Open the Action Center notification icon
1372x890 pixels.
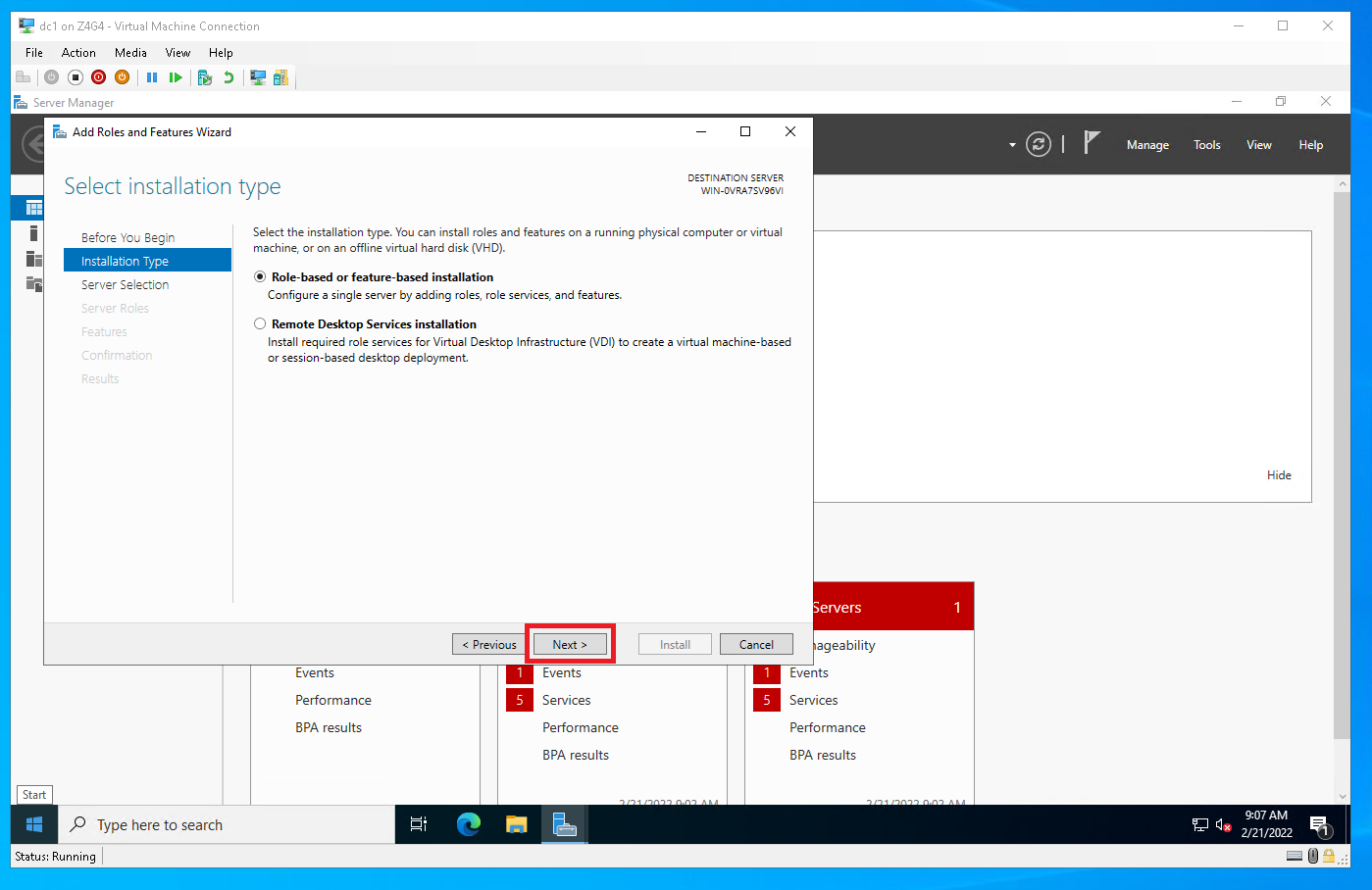pyautogui.click(x=1320, y=825)
